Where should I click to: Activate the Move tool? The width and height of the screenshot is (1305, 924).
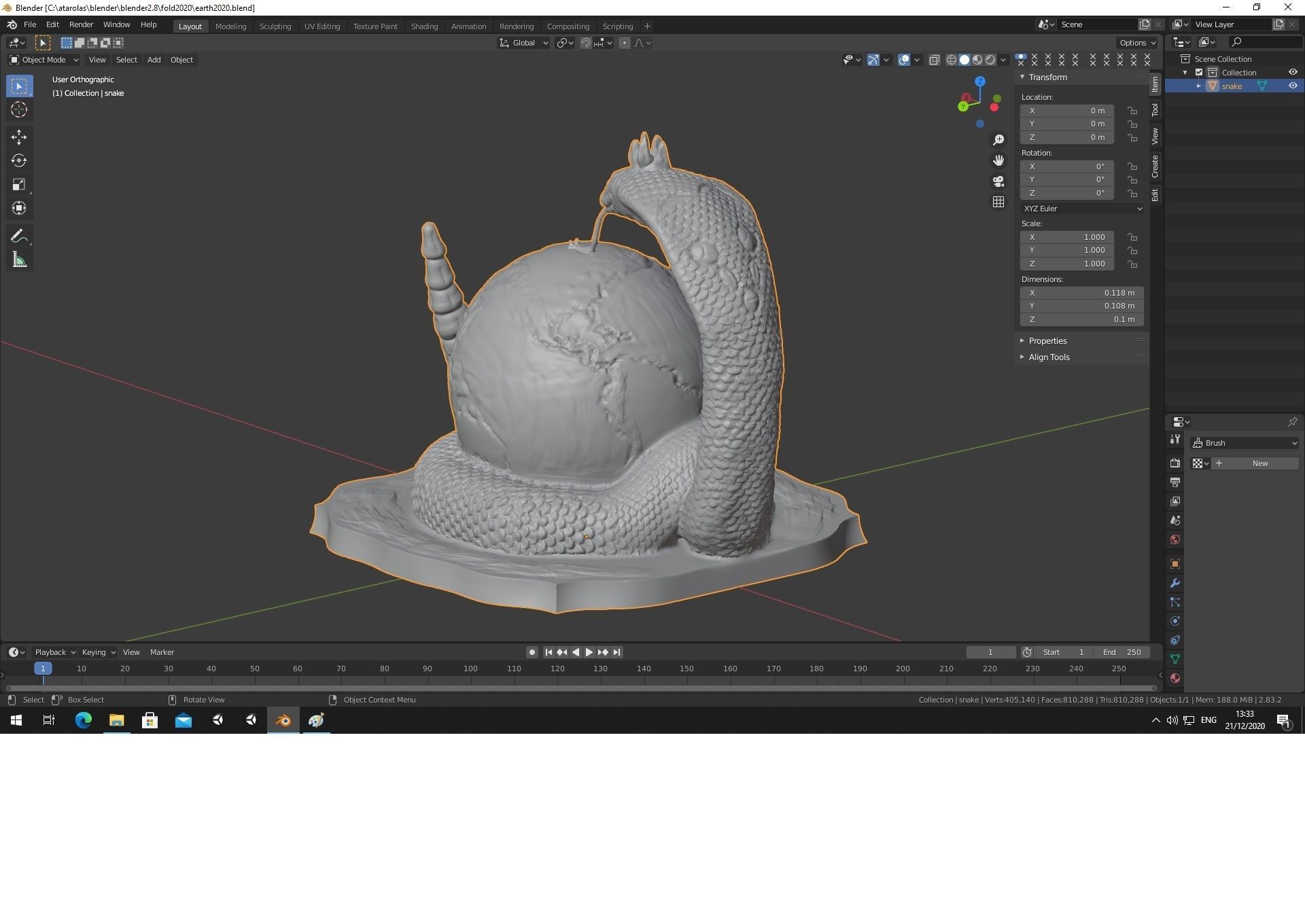coord(19,137)
